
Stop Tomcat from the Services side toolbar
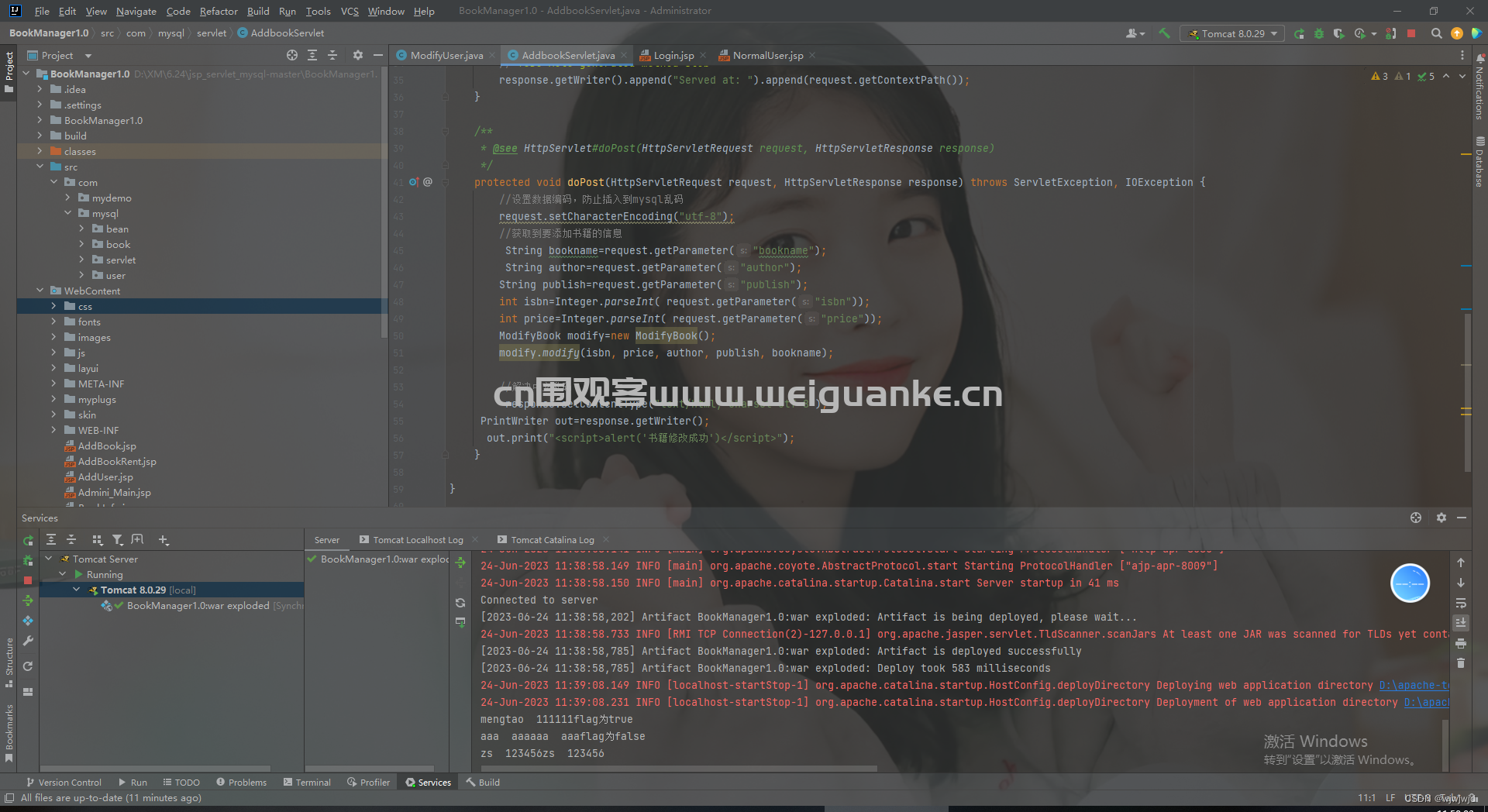[28, 580]
